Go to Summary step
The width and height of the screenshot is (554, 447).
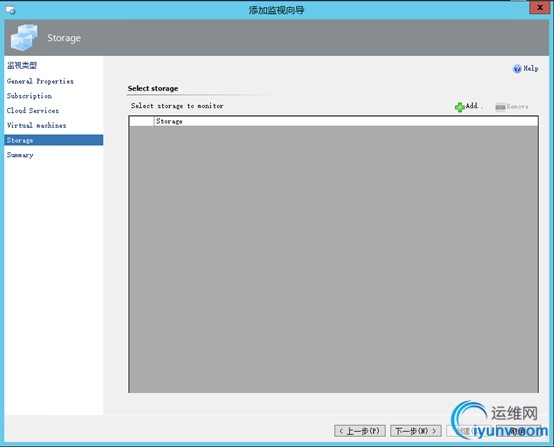click(x=20, y=155)
